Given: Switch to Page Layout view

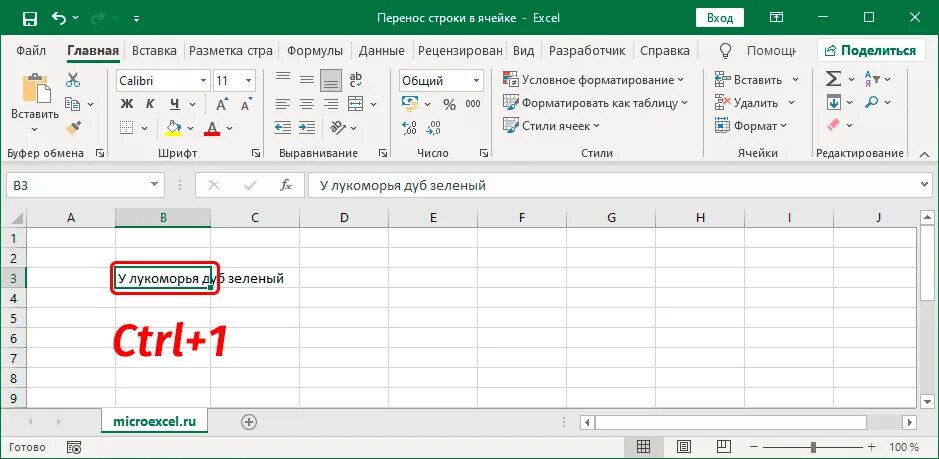Looking at the screenshot, I should tap(684, 447).
